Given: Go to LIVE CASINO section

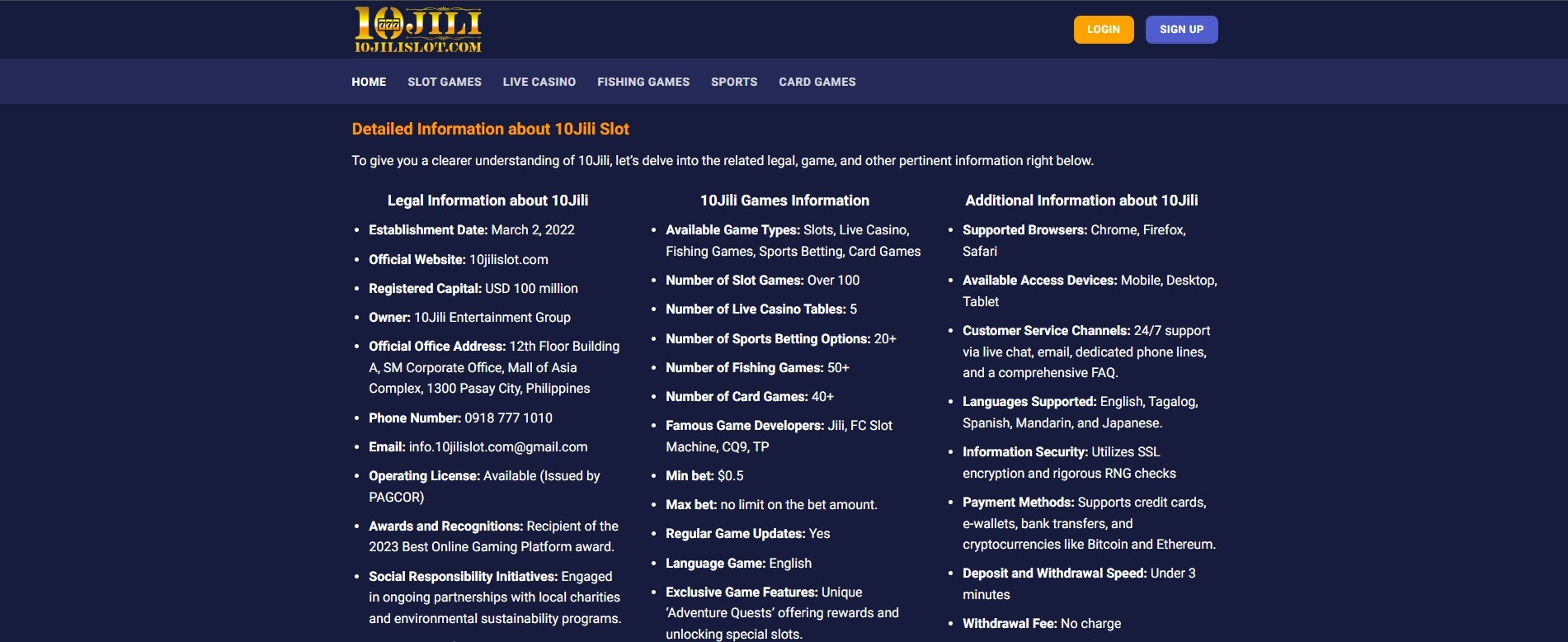Looking at the screenshot, I should click(x=539, y=82).
